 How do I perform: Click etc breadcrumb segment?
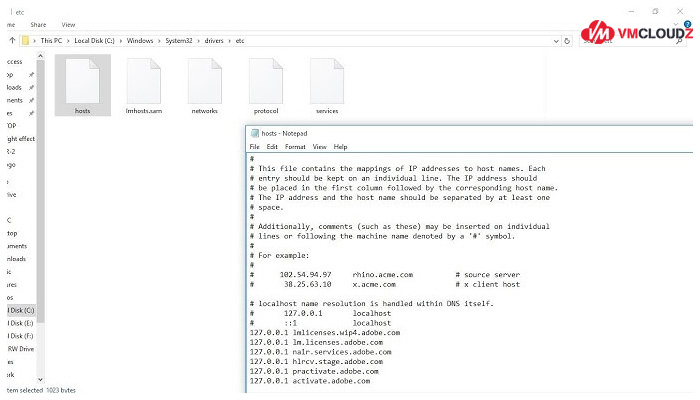tap(240, 41)
